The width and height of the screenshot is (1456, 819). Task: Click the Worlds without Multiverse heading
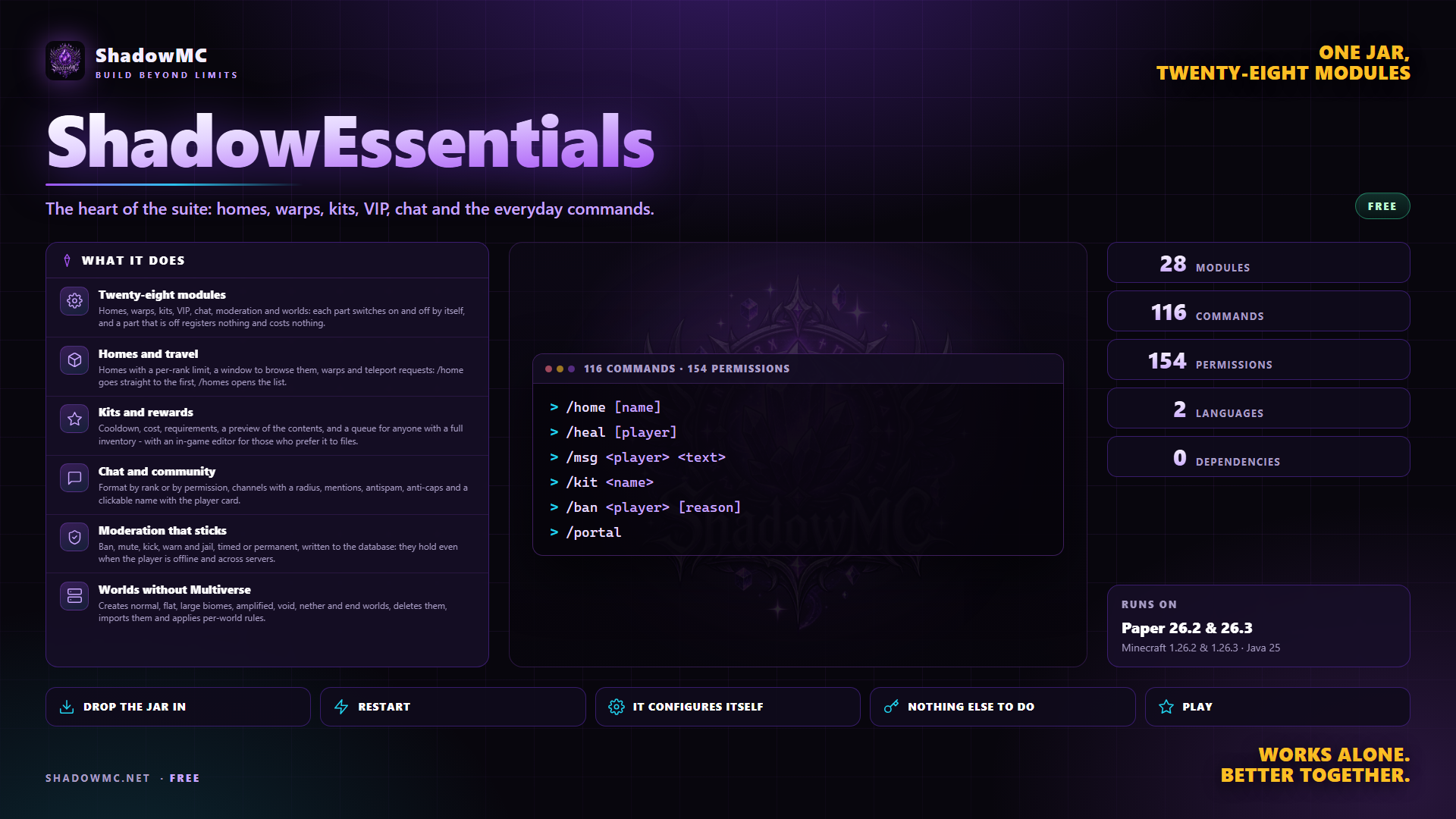174,590
